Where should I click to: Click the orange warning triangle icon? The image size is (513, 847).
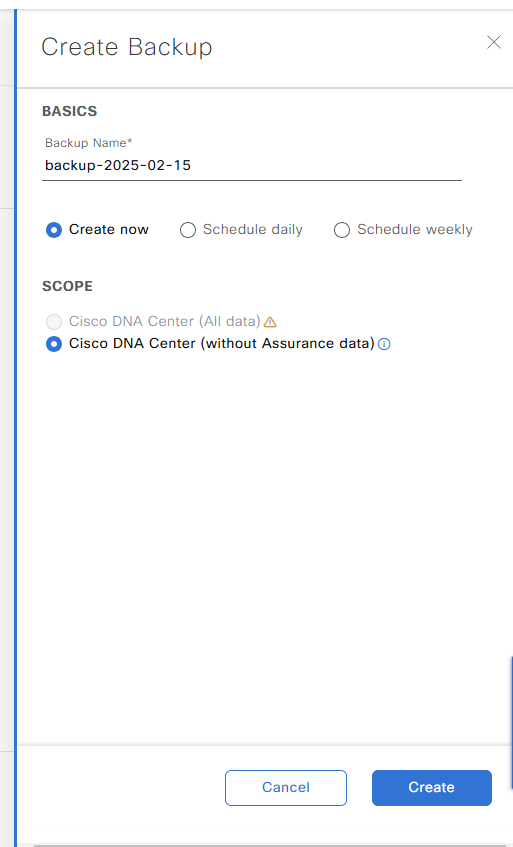tap(270, 322)
